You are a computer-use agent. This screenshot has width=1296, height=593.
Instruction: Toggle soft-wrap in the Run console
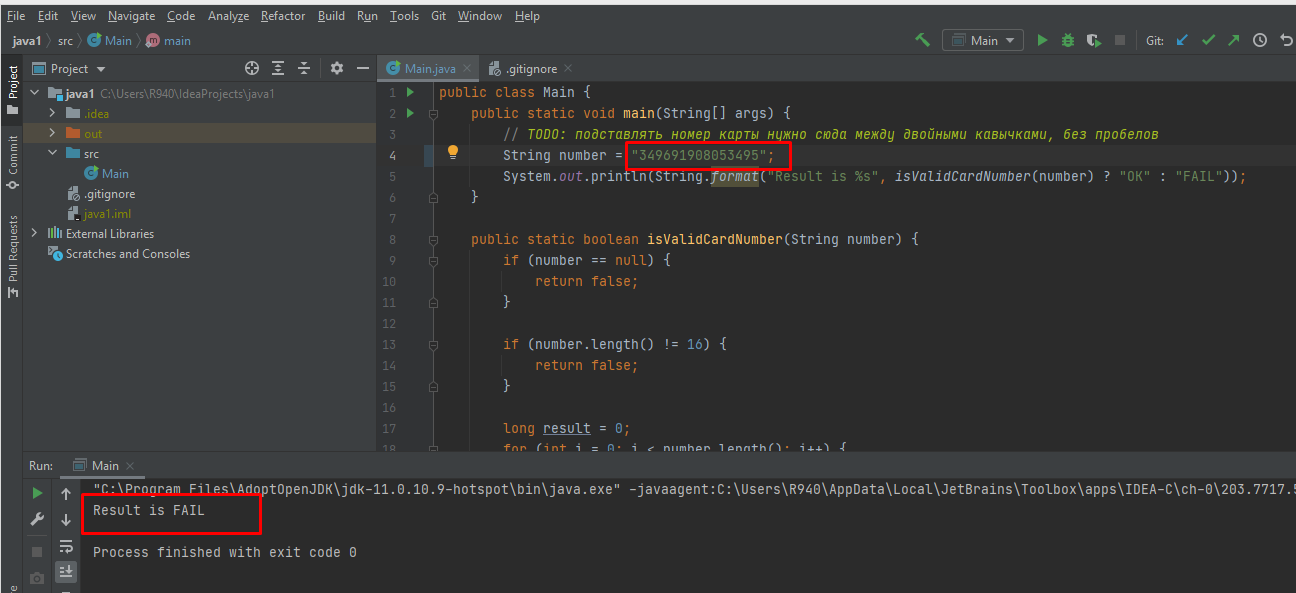[66, 546]
